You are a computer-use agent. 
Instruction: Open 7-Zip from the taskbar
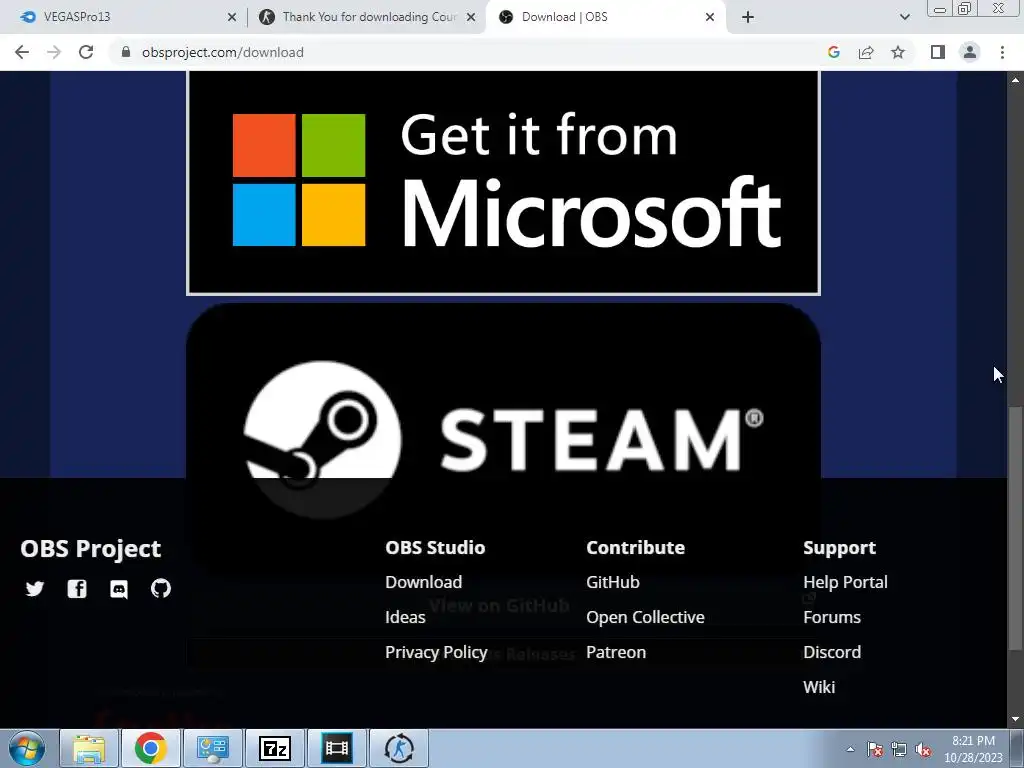point(275,748)
